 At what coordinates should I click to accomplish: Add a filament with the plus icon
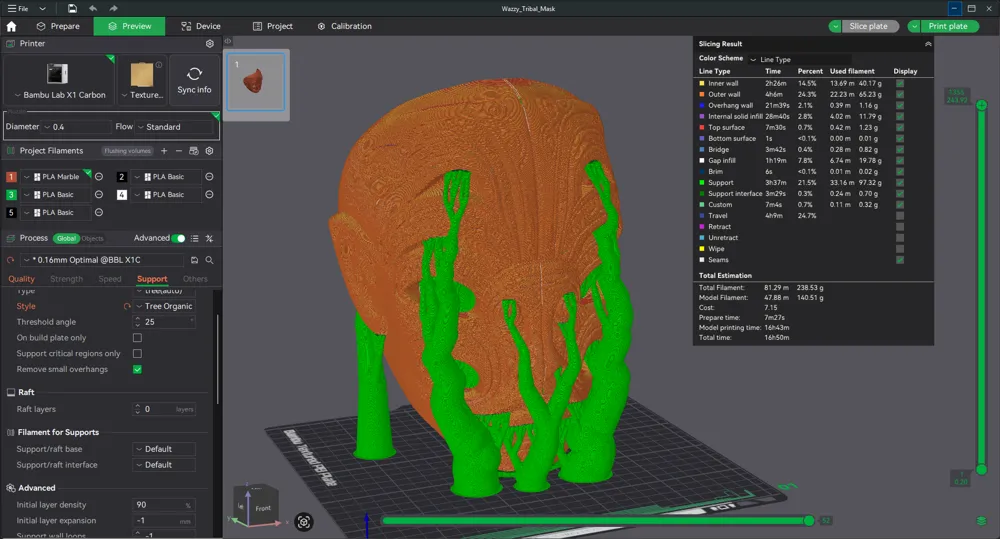[x=164, y=151]
